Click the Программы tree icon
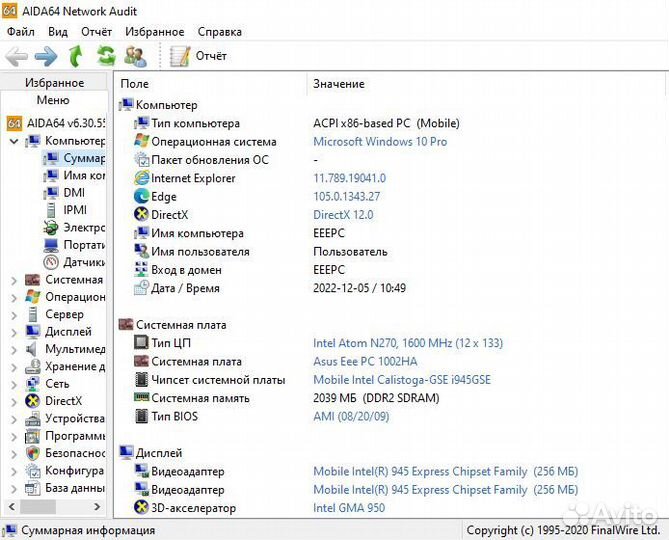The image size is (669, 540). 32,436
